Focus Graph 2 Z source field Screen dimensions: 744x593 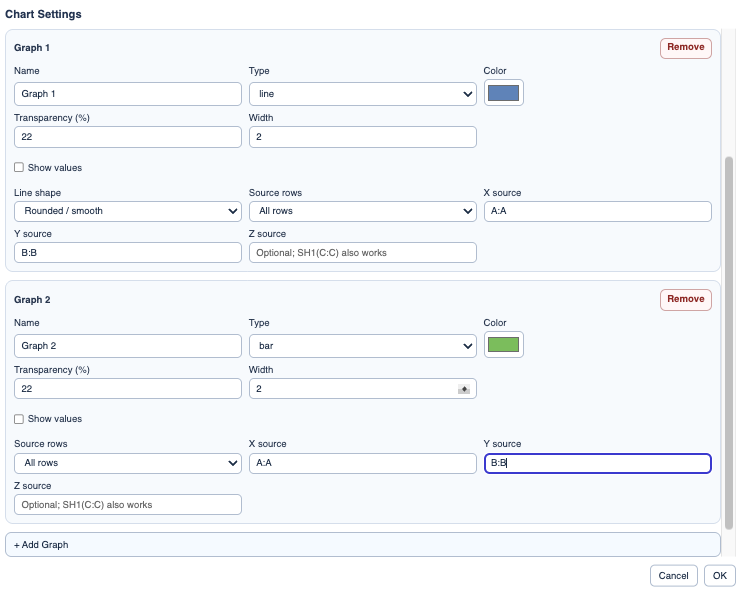click(128, 505)
